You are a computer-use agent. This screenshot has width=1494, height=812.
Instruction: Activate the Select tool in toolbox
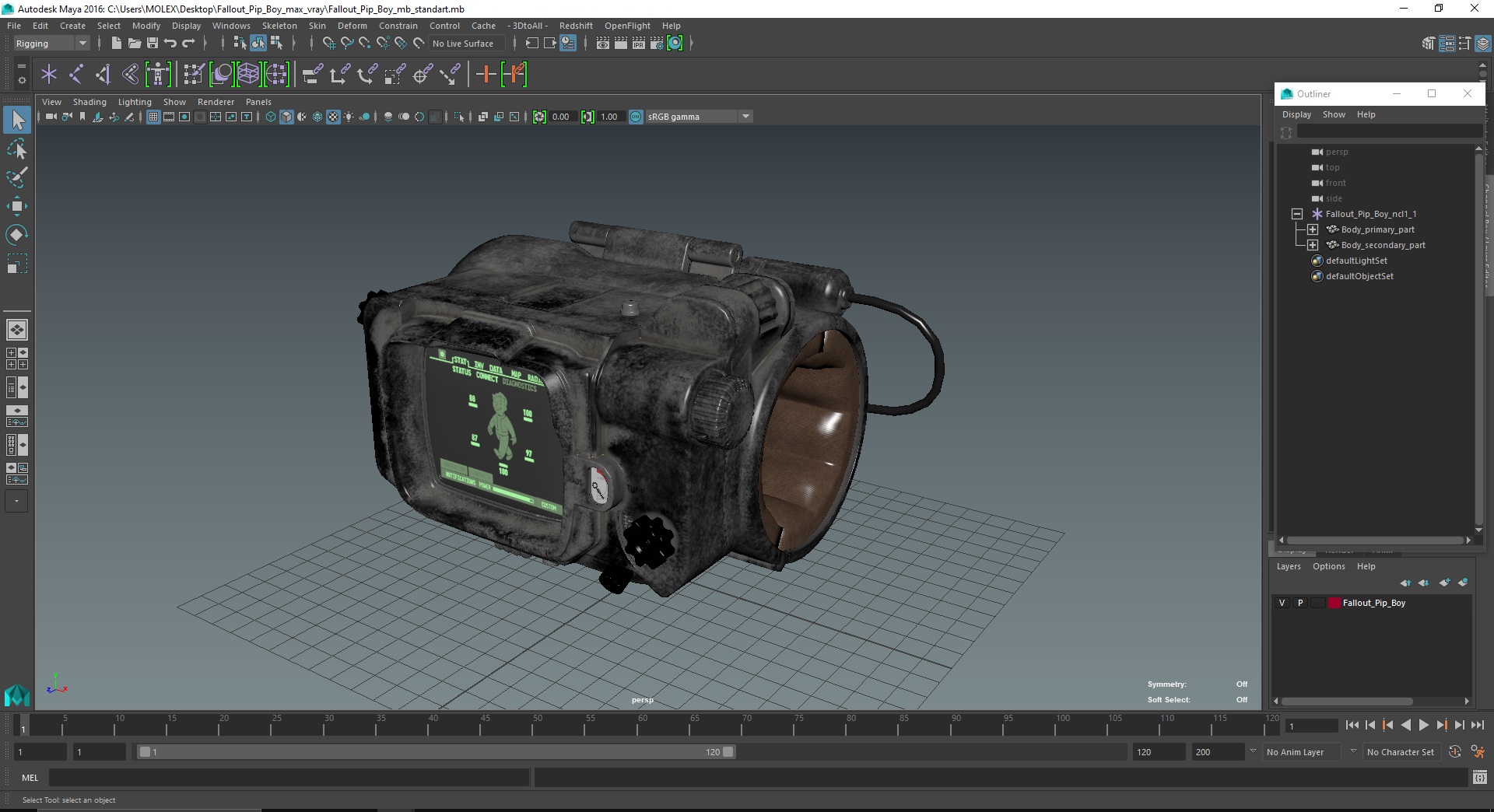tap(17, 120)
